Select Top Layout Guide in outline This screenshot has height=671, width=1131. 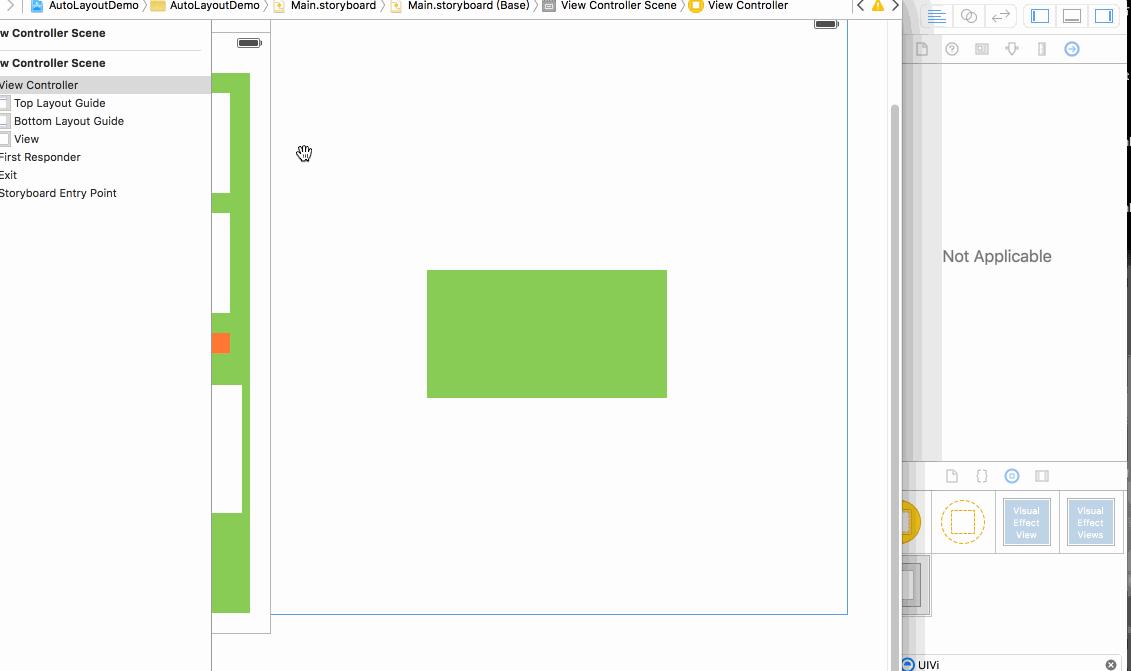pos(105,103)
